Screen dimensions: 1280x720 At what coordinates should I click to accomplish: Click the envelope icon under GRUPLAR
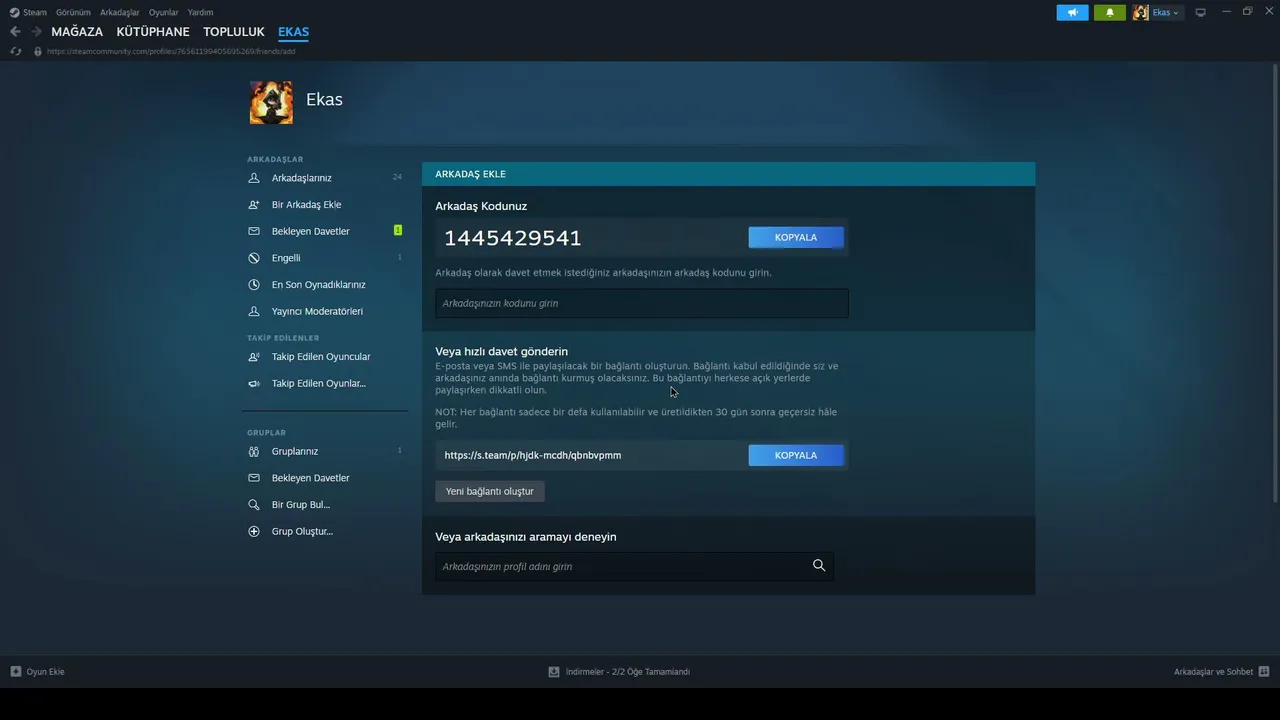point(254,478)
